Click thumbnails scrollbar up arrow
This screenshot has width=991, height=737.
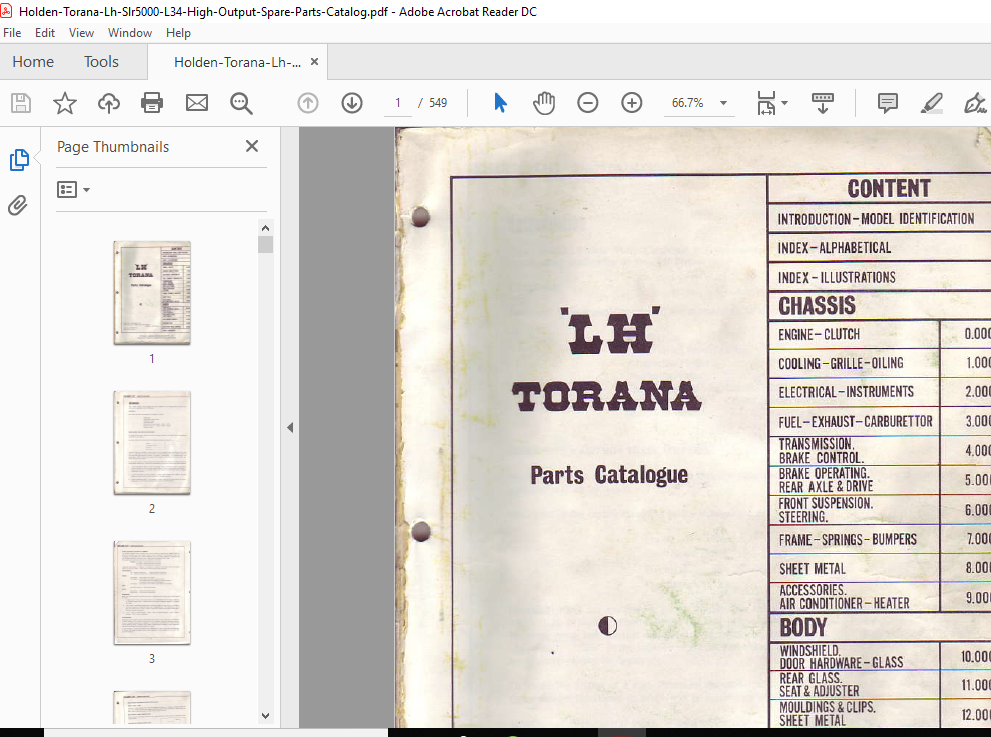tap(265, 228)
